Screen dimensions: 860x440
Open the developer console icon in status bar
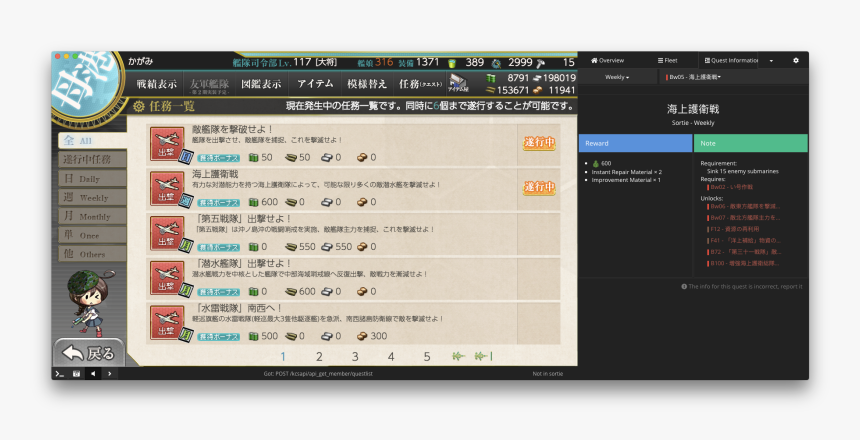click(60, 374)
